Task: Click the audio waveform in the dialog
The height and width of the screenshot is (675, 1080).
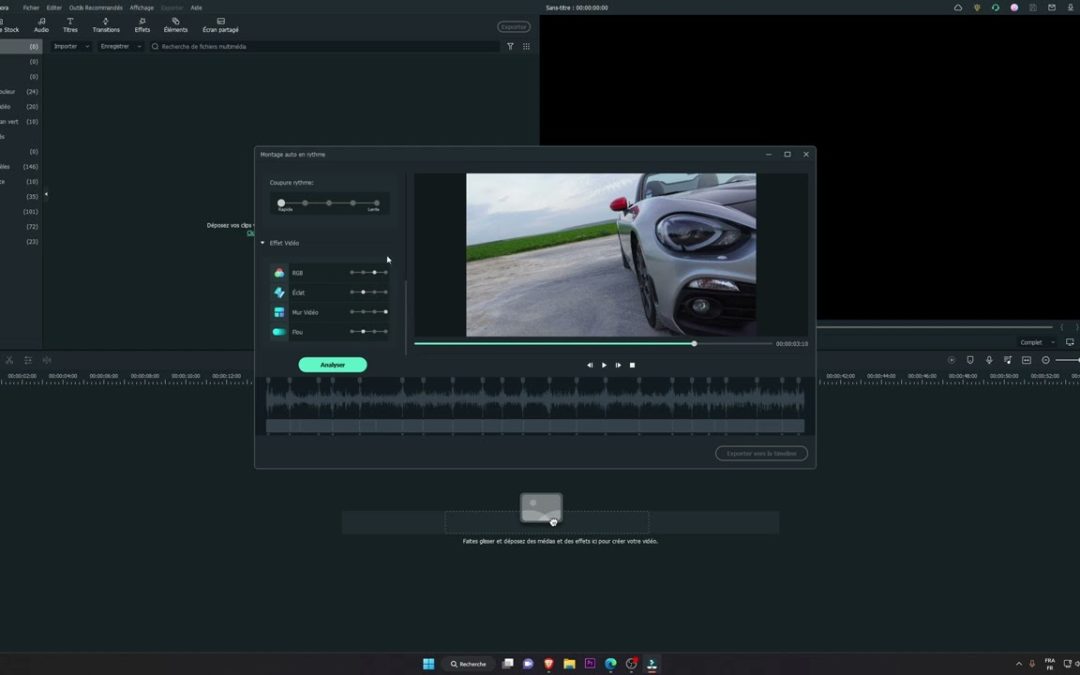Action: click(535, 397)
